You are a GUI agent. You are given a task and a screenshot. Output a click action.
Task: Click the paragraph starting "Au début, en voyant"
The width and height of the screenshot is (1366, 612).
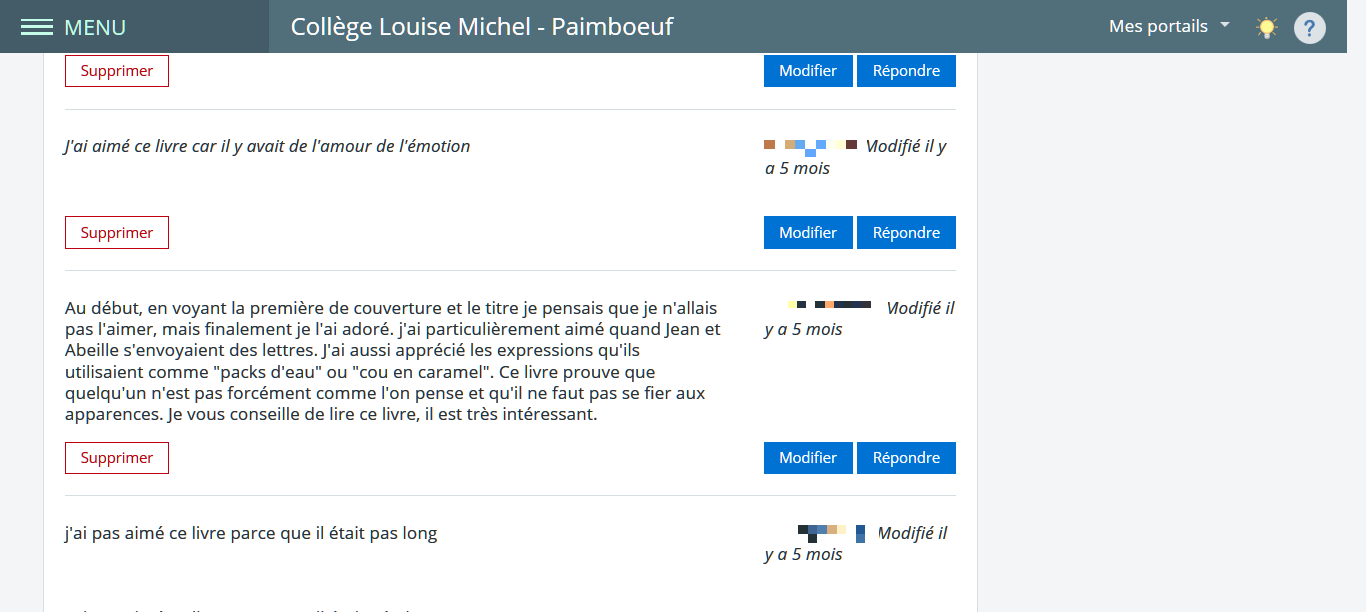[x=392, y=361]
